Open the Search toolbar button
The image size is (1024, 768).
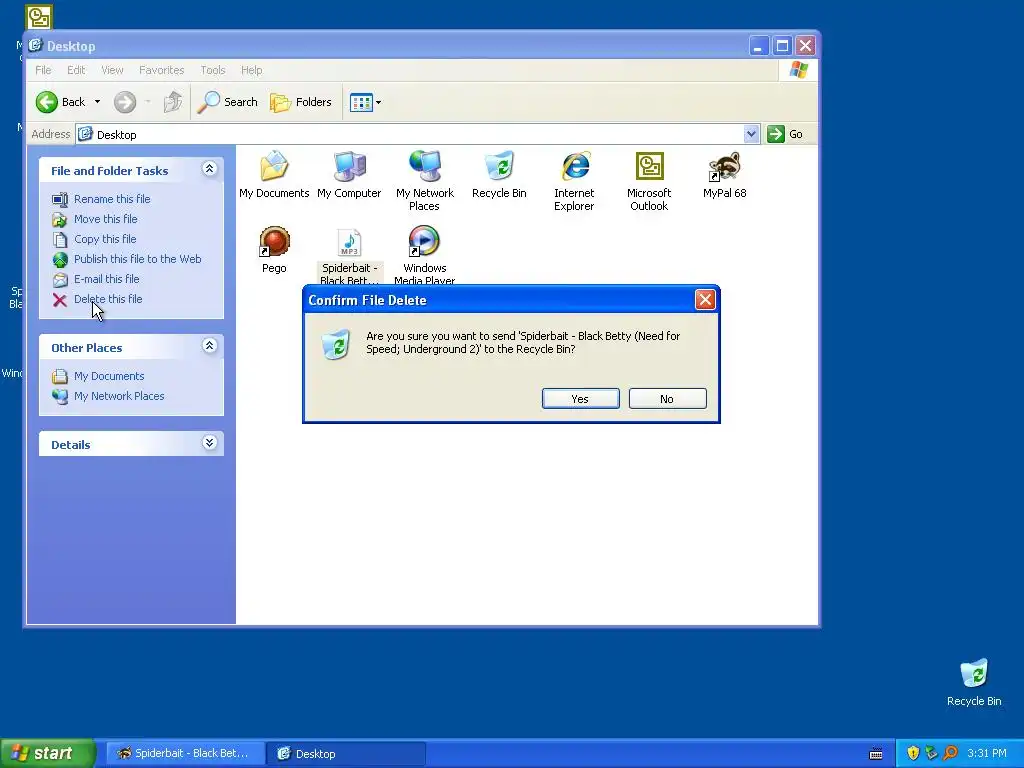pos(227,102)
